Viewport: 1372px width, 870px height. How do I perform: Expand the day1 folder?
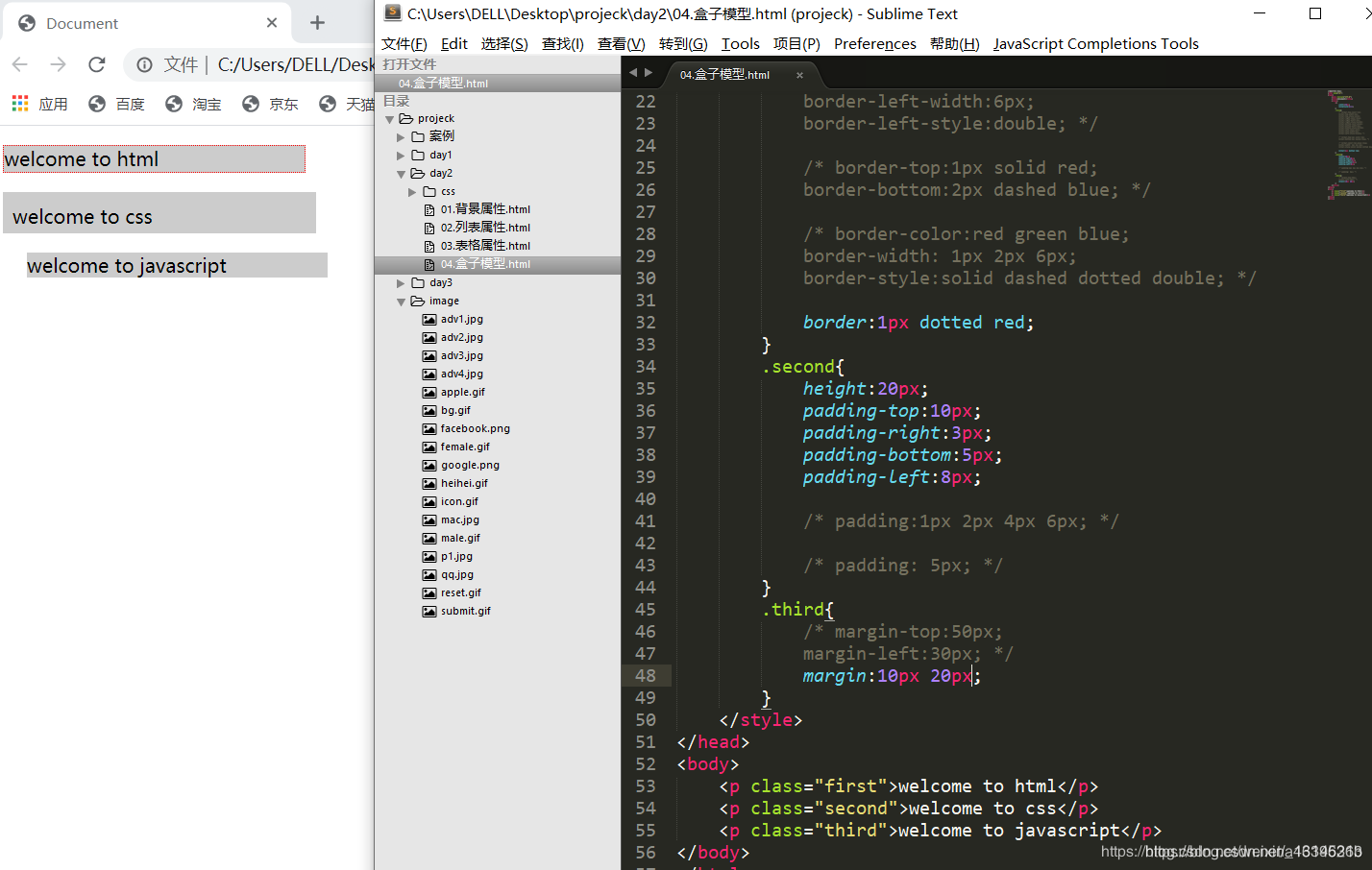point(402,156)
